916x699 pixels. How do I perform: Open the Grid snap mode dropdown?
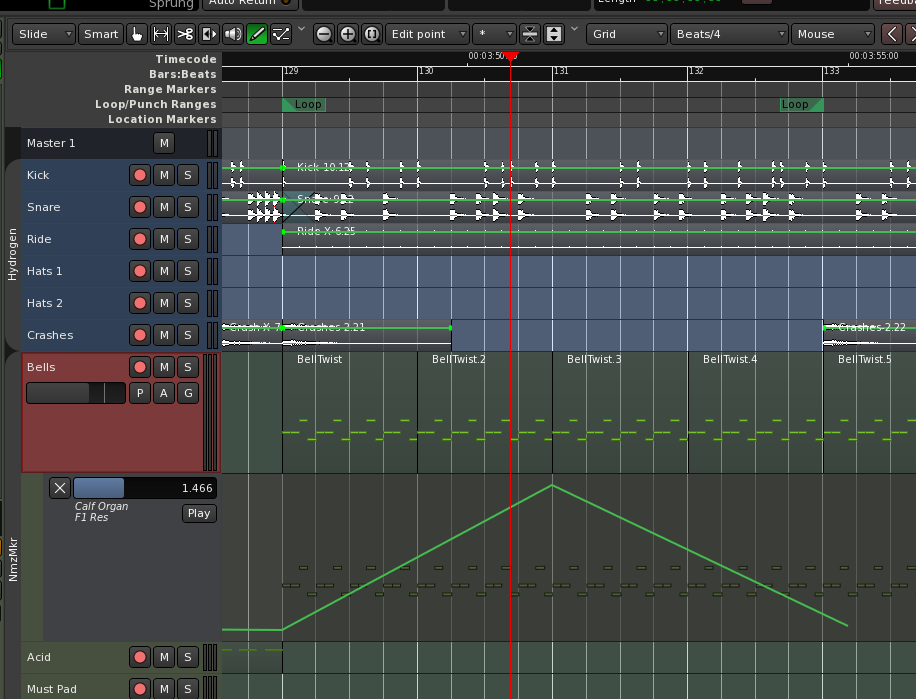tap(627, 34)
